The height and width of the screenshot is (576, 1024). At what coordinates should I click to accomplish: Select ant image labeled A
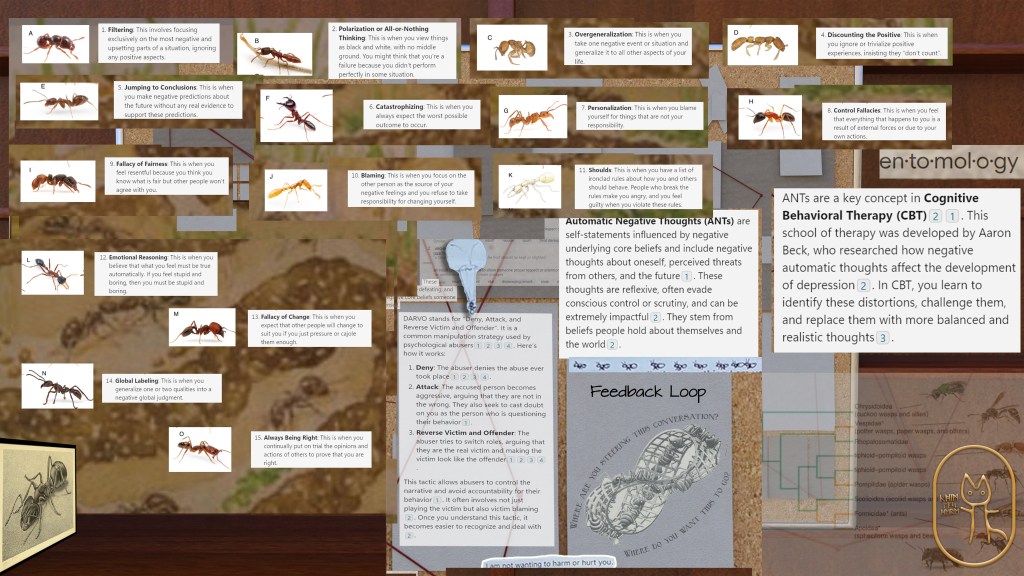[58, 43]
